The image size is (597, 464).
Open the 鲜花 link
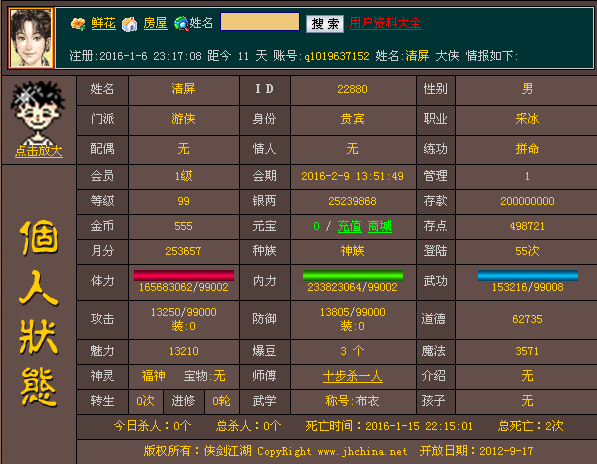tap(103, 24)
